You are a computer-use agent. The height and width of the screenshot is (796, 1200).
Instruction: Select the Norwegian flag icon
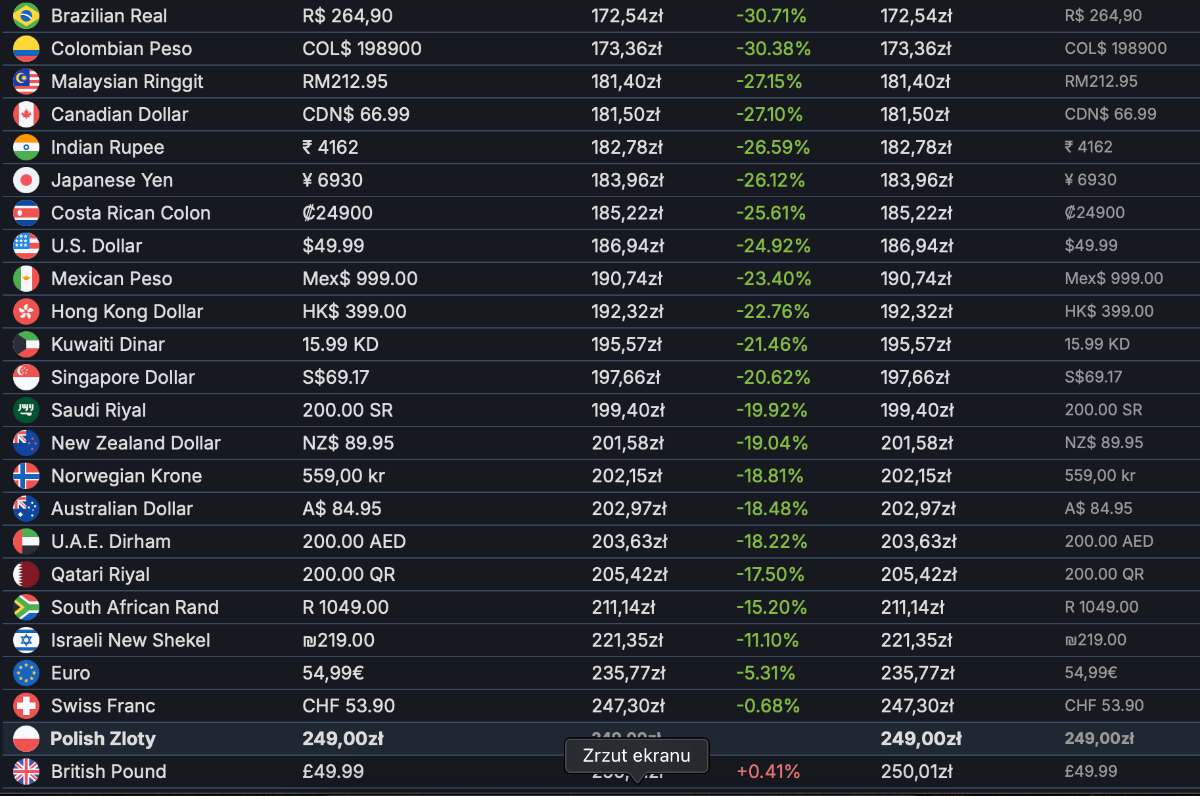coord(26,476)
